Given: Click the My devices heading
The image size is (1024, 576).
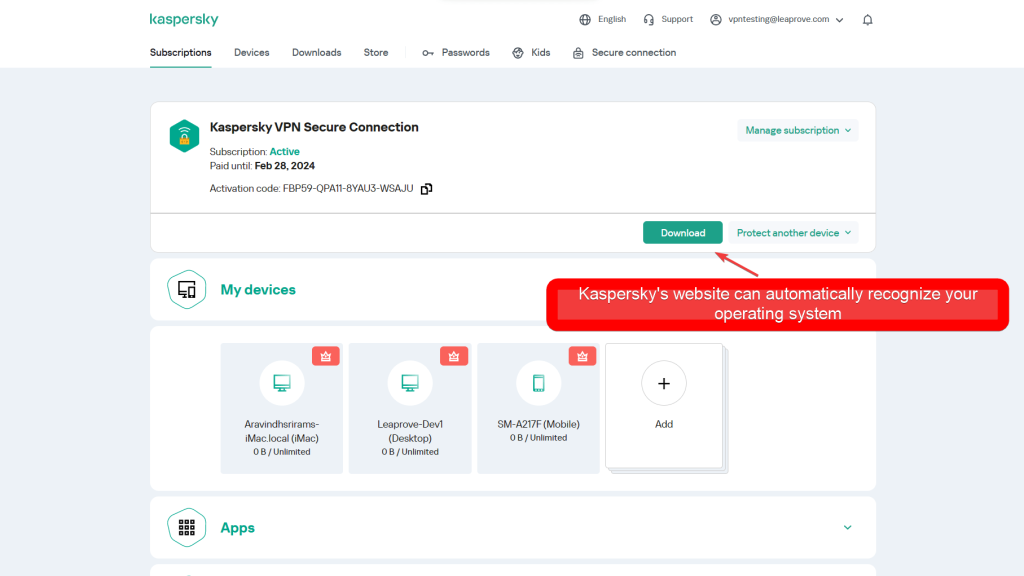Looking at the screenshot, I should (258, 289).
